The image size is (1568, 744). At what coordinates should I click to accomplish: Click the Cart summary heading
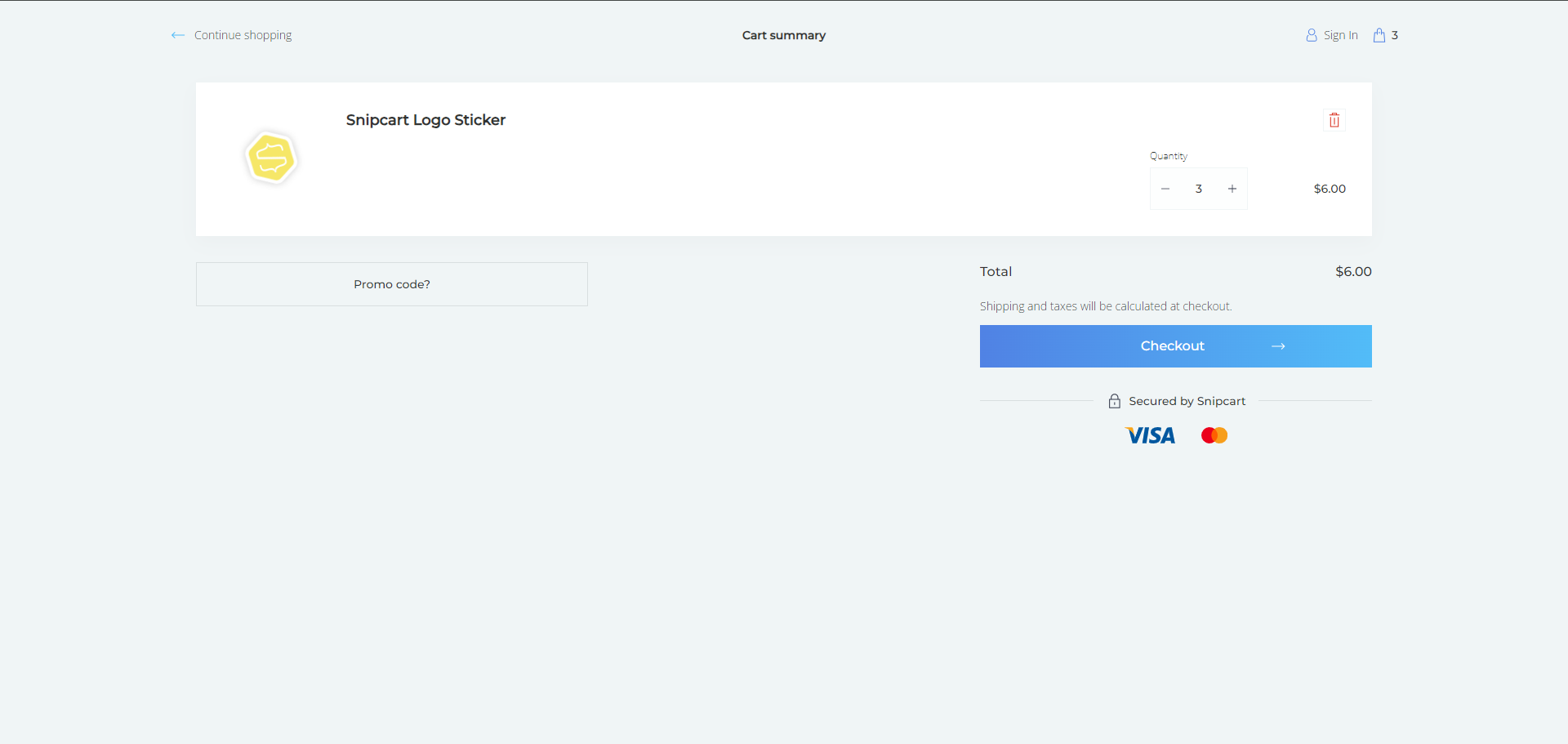click(x=784, y=35)
